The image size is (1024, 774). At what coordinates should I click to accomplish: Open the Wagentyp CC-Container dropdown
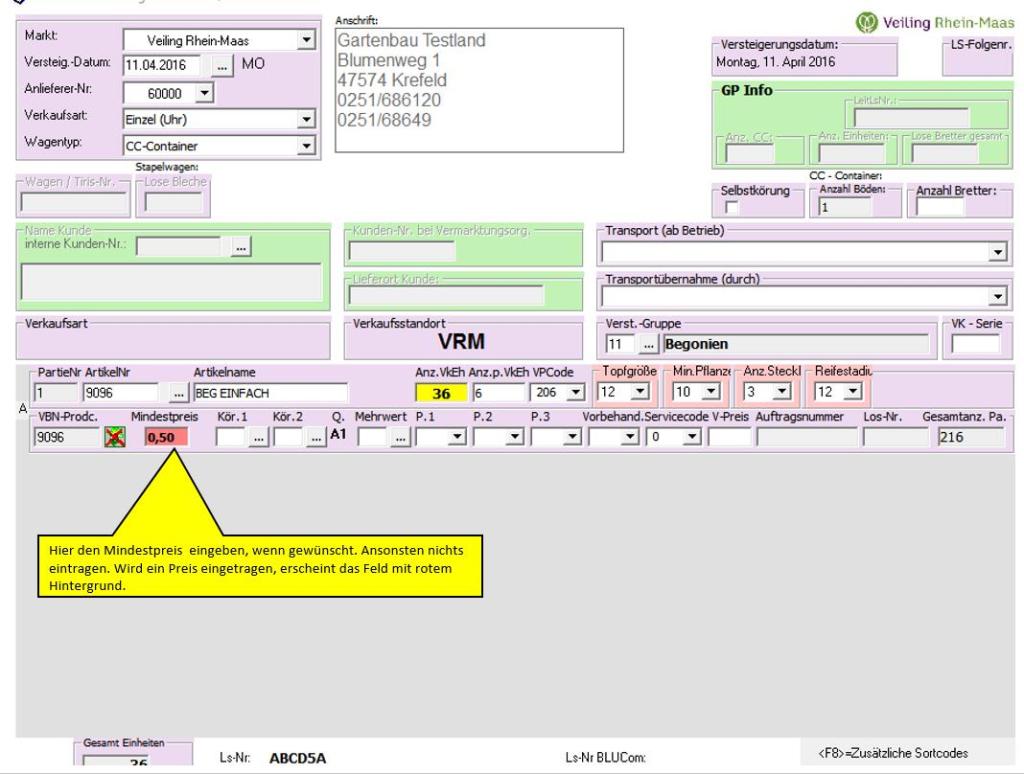pyautogui.click(x=306, y=144)
